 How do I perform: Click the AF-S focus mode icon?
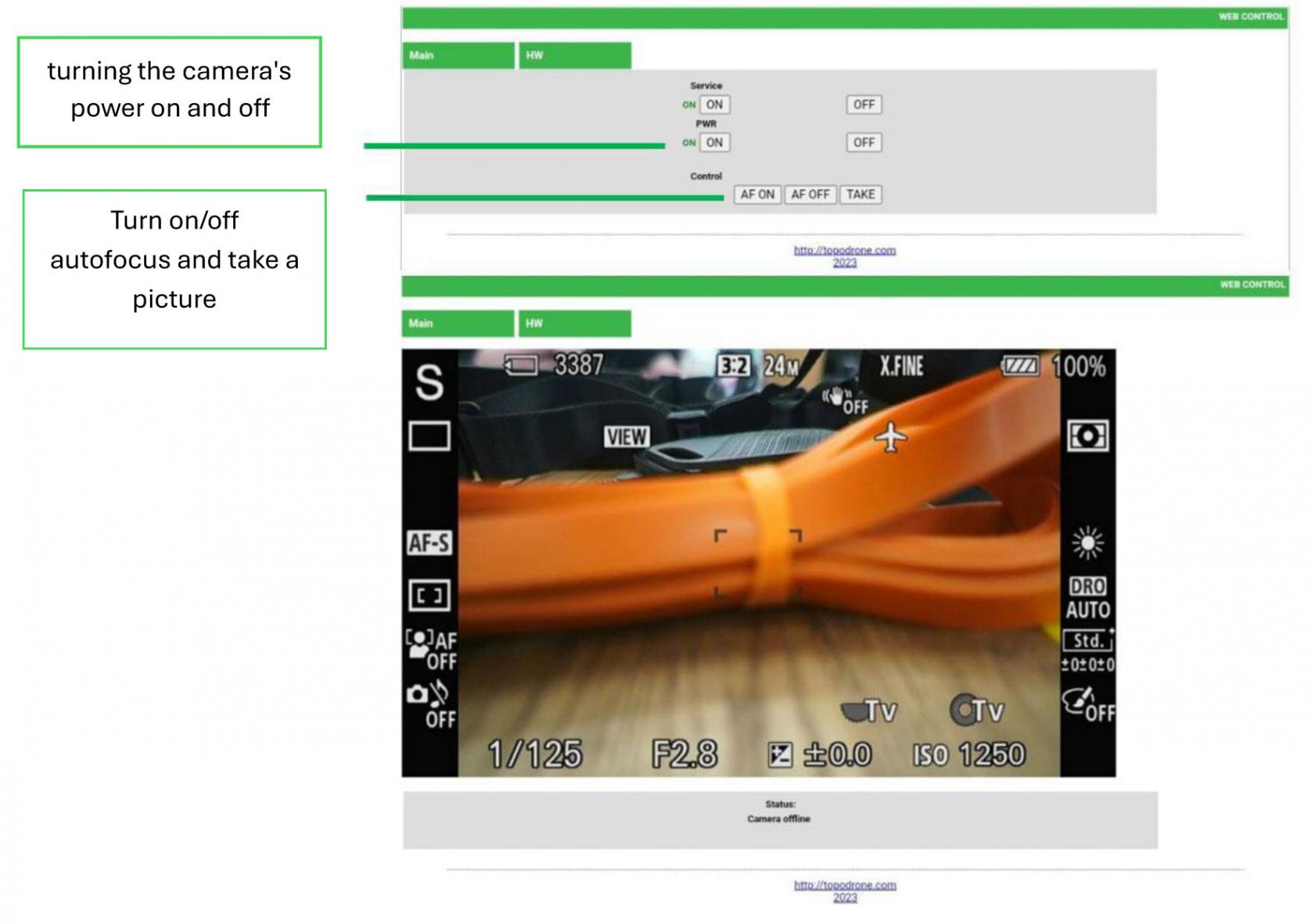click(x=429, y=543)
